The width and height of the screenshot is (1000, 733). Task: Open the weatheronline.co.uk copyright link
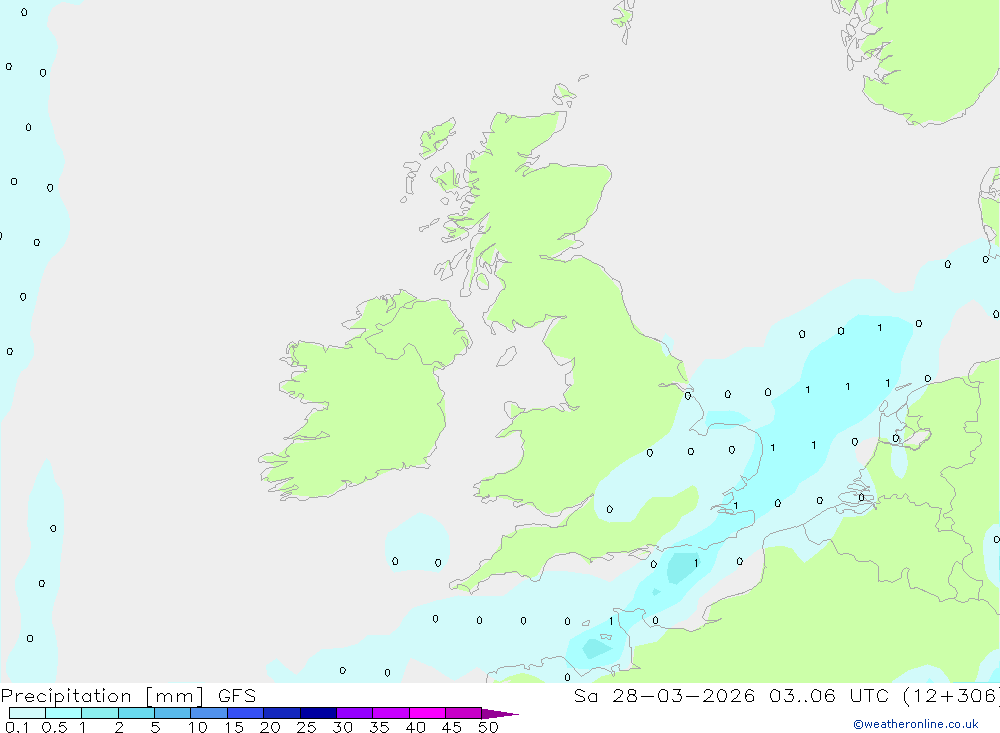[916, 724]
